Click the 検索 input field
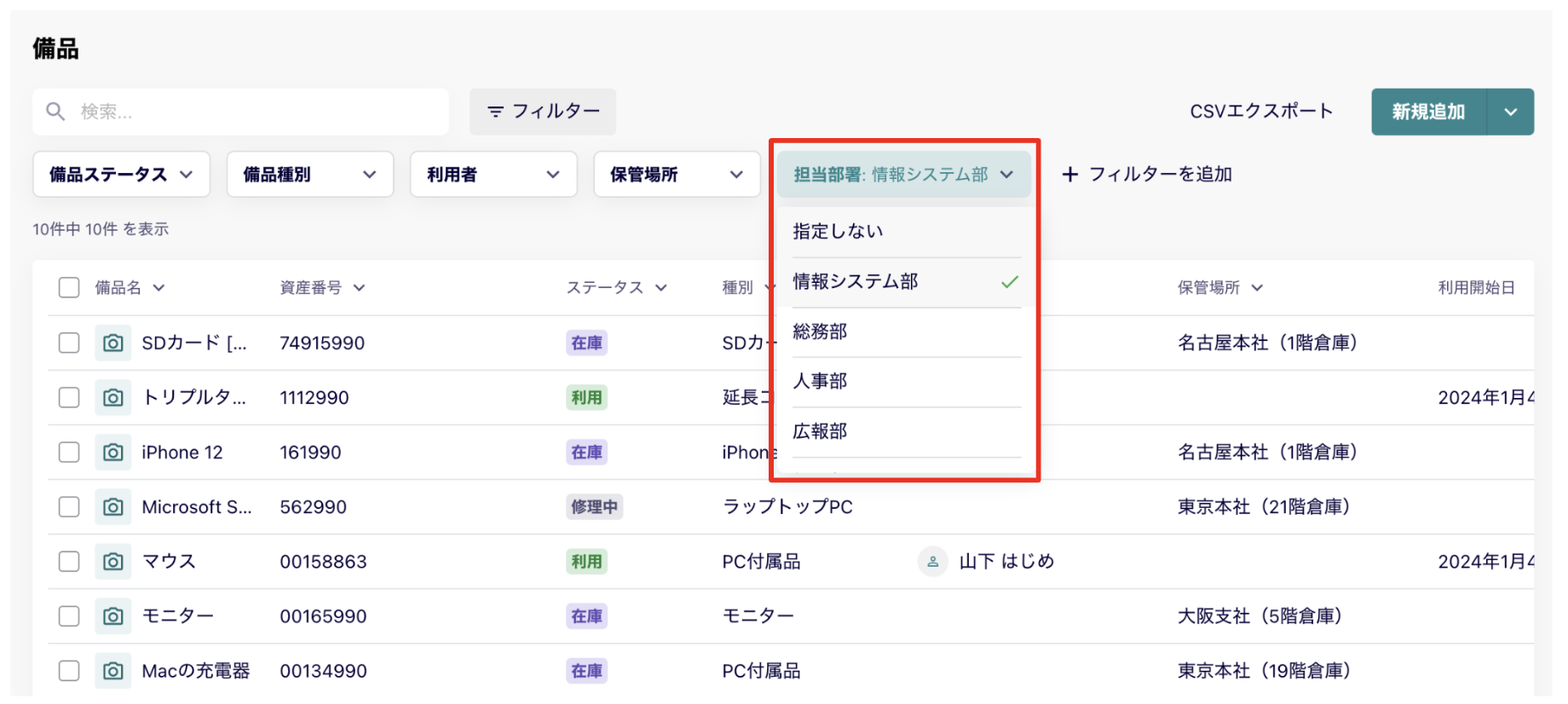This screenshot has width=1568, height=704. (256, 112)
